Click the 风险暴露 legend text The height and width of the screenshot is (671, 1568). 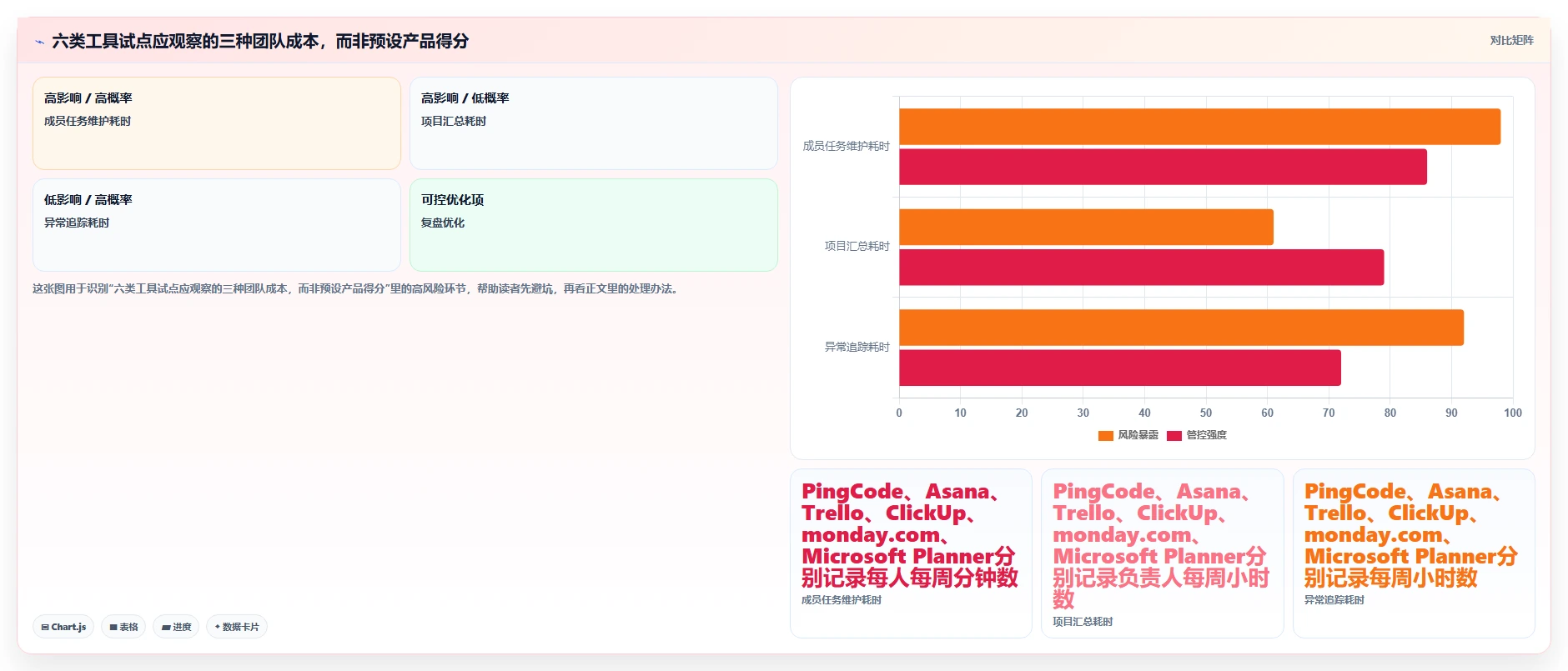[x=1138, y=435]
